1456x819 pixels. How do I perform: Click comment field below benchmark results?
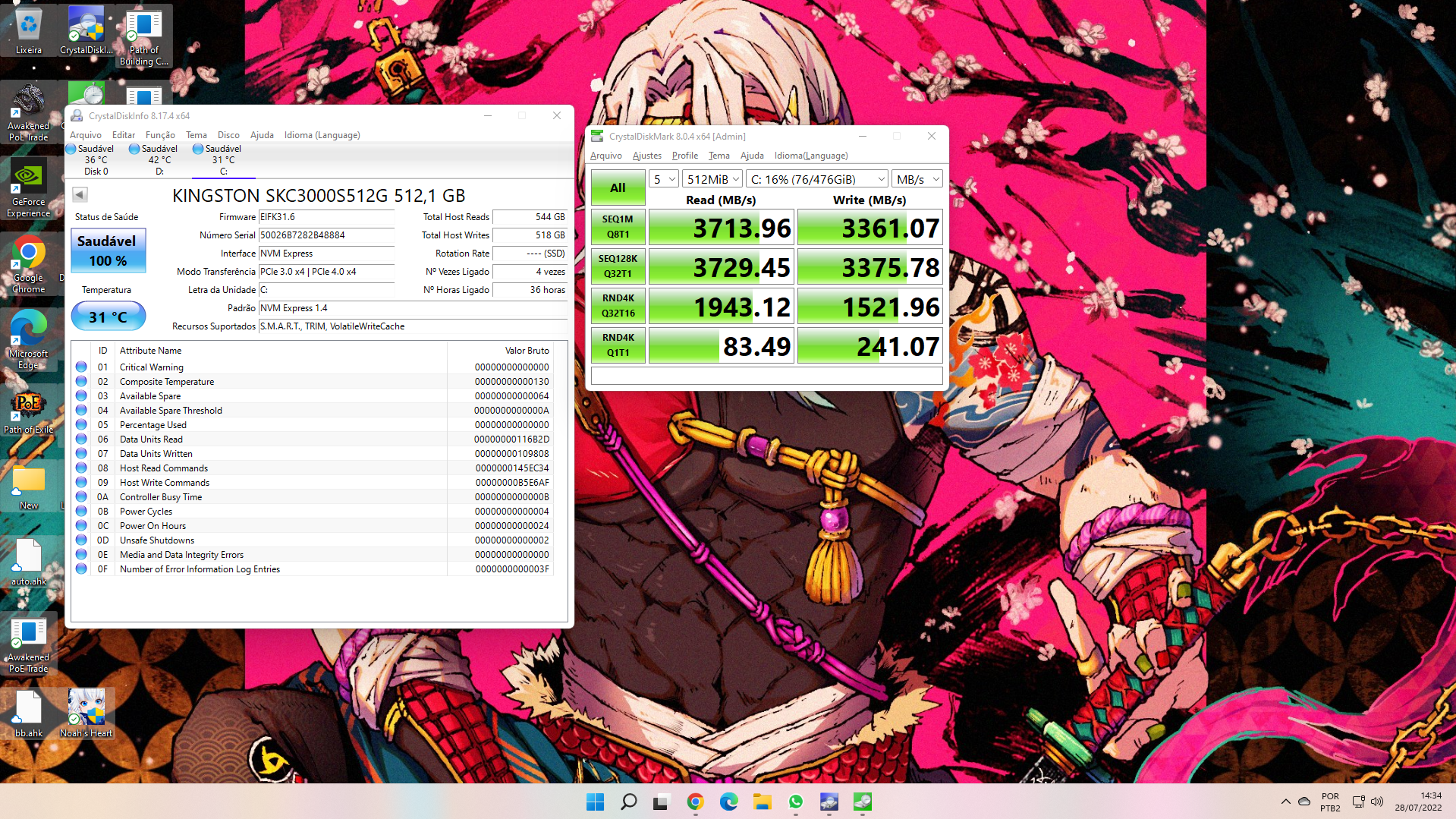click(766, 376)
